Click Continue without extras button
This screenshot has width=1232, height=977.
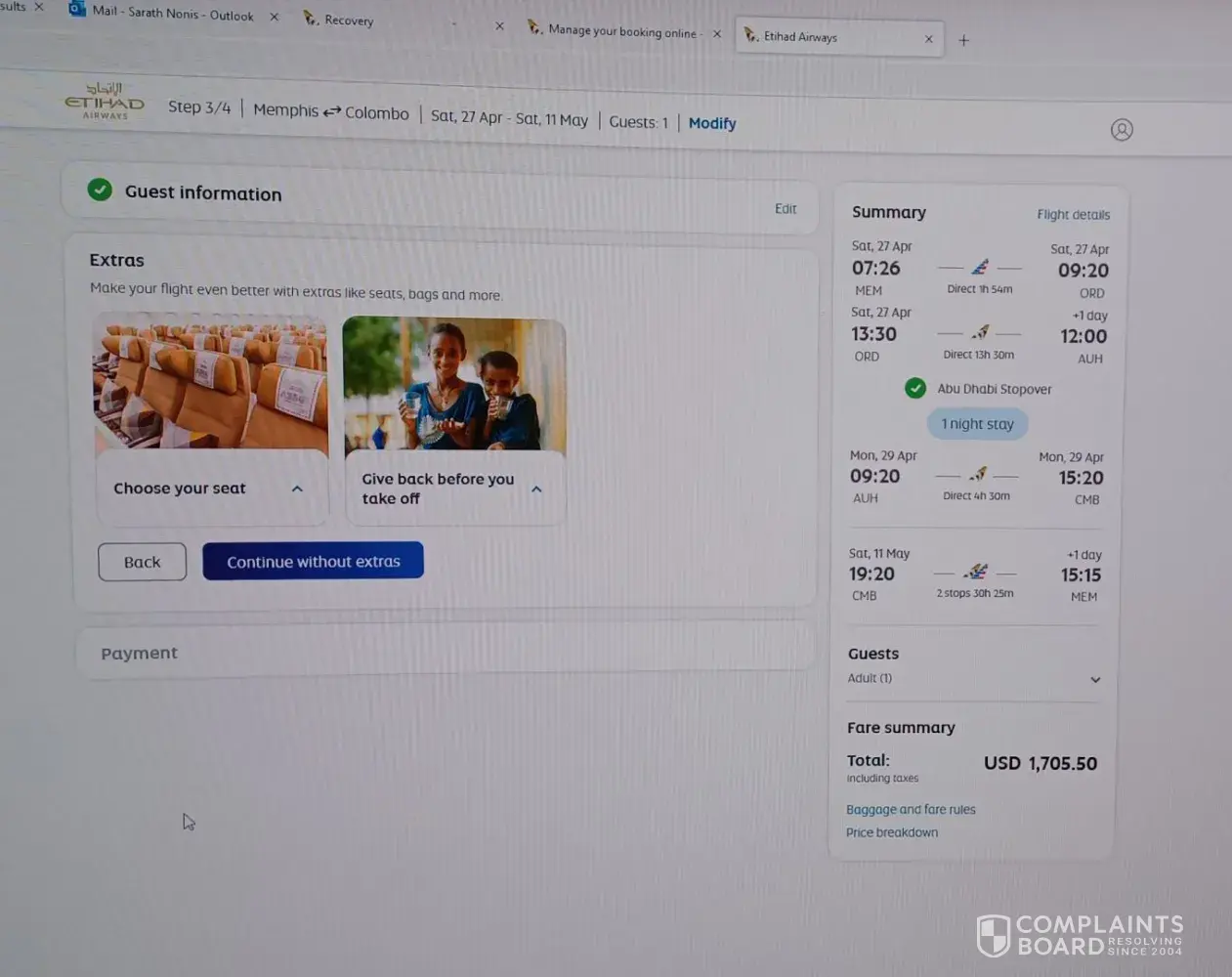coord(313,562)
